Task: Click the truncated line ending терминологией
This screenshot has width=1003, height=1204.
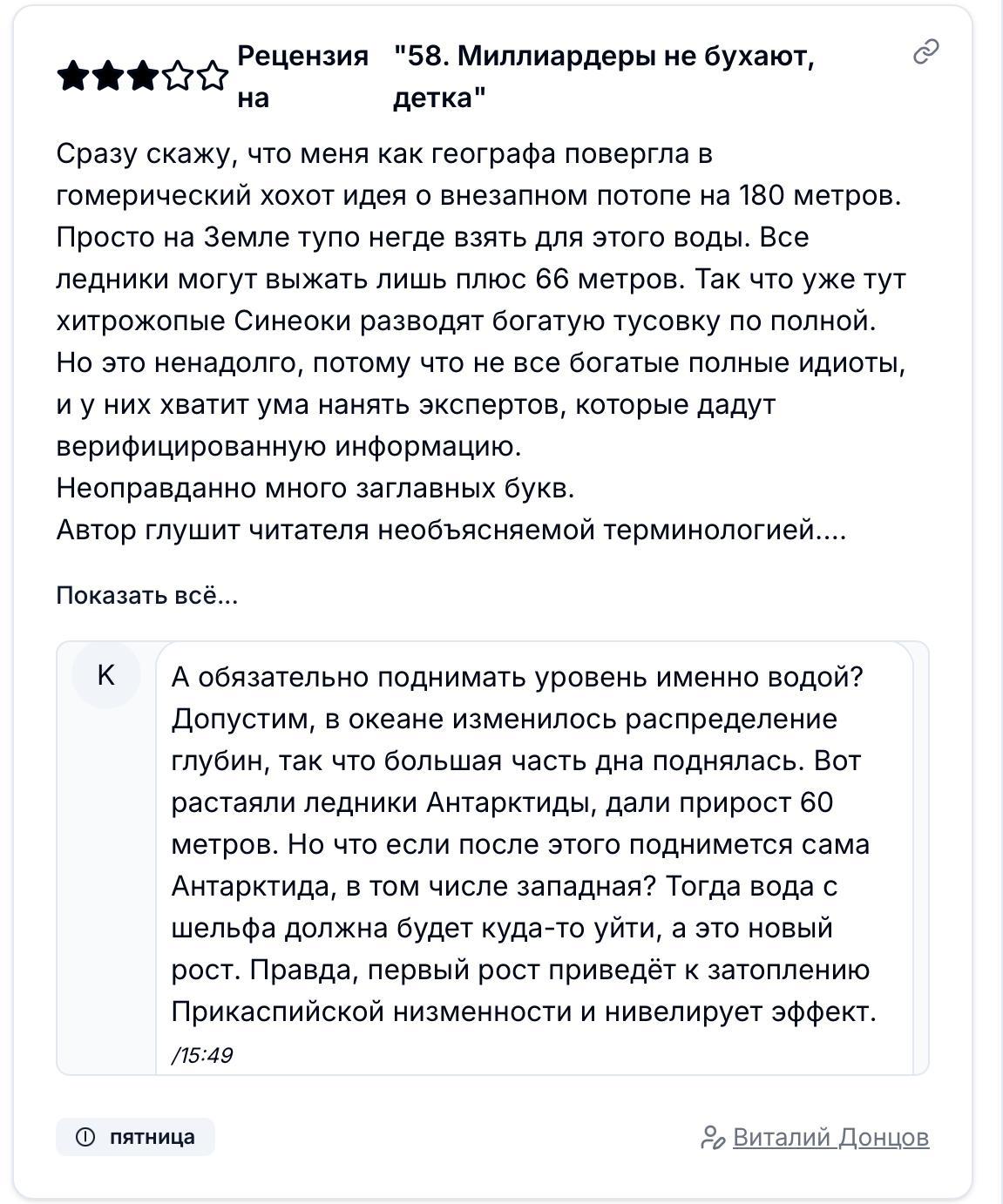Action: tap(451, 530)
